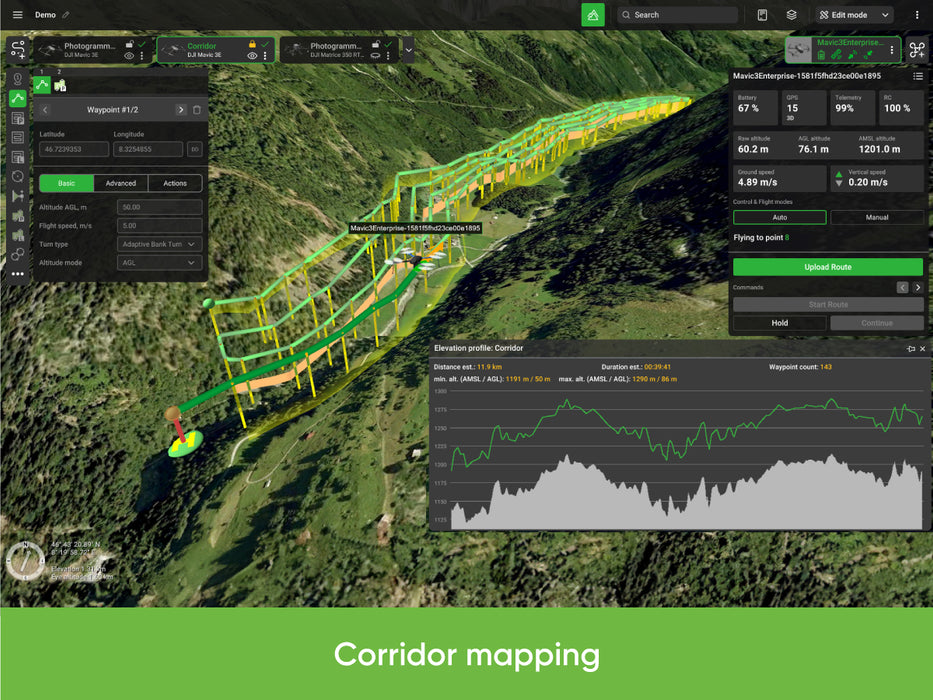The height and width of the screenshot is (700, 933).
Task: Select the Waypoint tool in the left toolbar
Action: coord(19,78)
